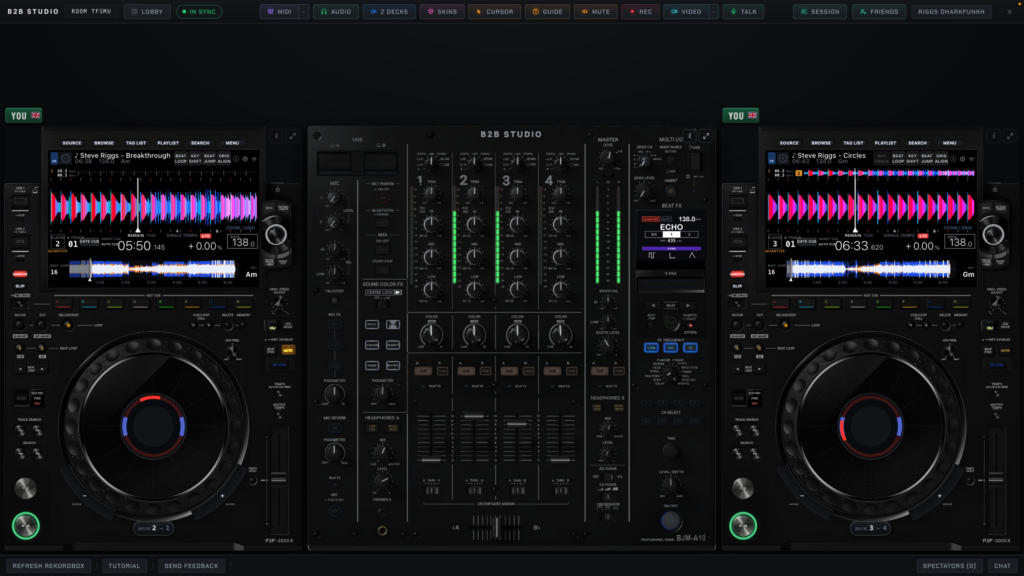
Task: Toggle left deck red QUANTIZE button
Action: 20,274
